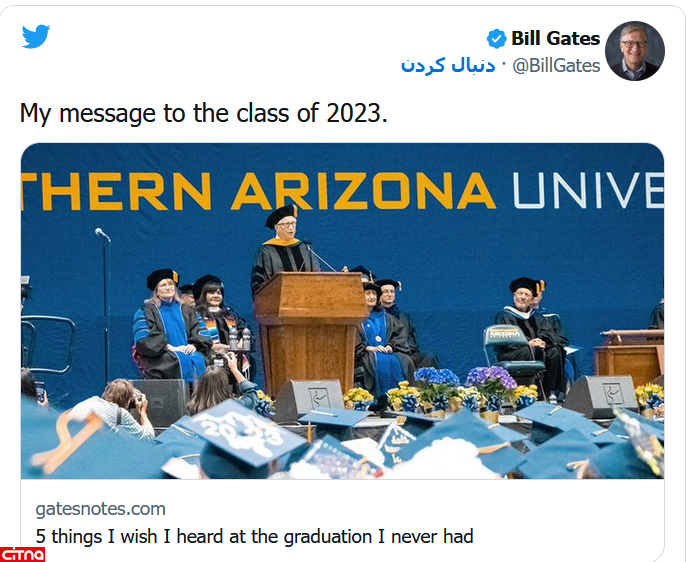Click the Twitter bird logo
689x562 pixels.
[36, 37]
